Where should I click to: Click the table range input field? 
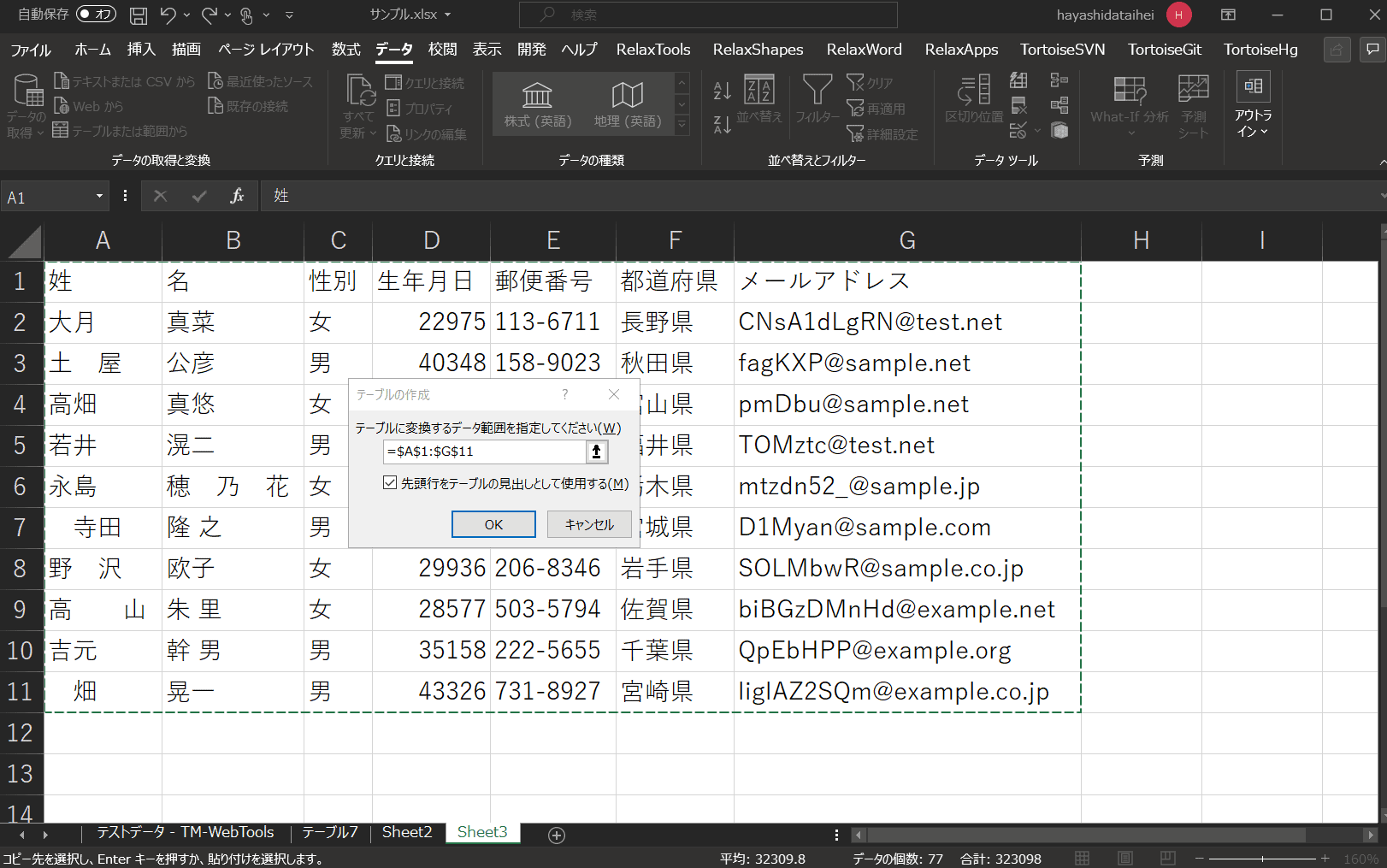484,452
